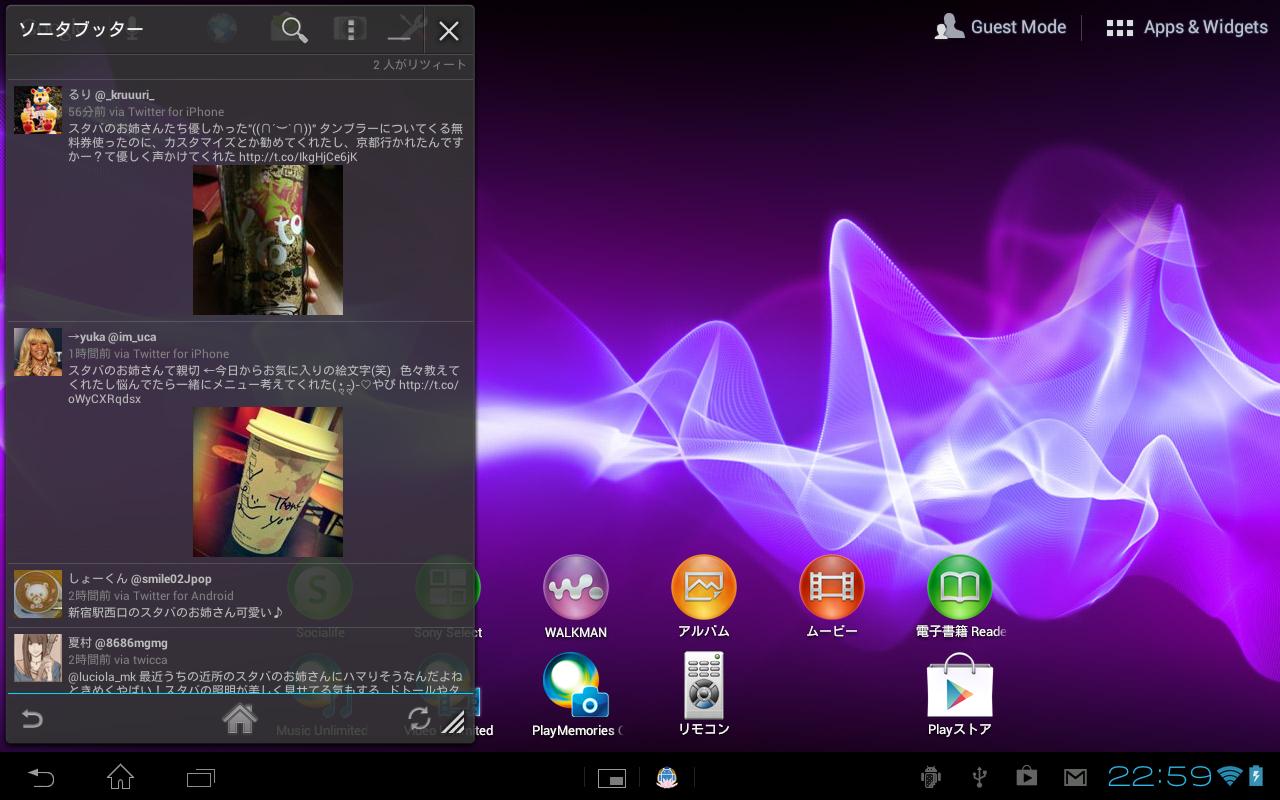The height and width of the screenshot is (800, 1280).
Task: Tap '56分前 via Twitter for iPhone' timestamp
Action: point(146,112)
